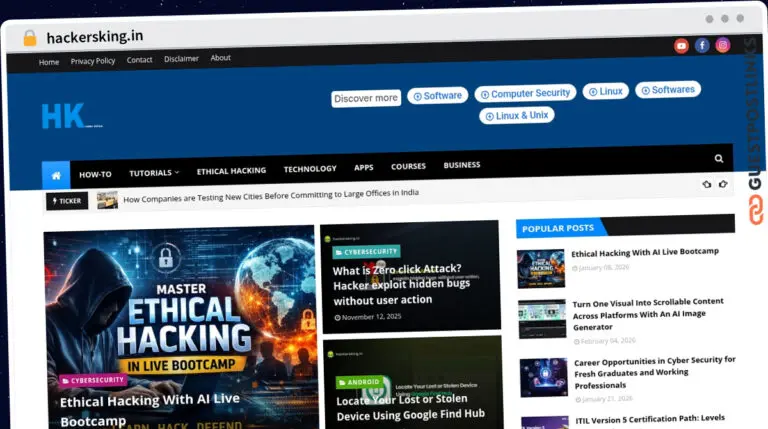Open the search magnifier icon
768x429 pixels.
(719, 158)
